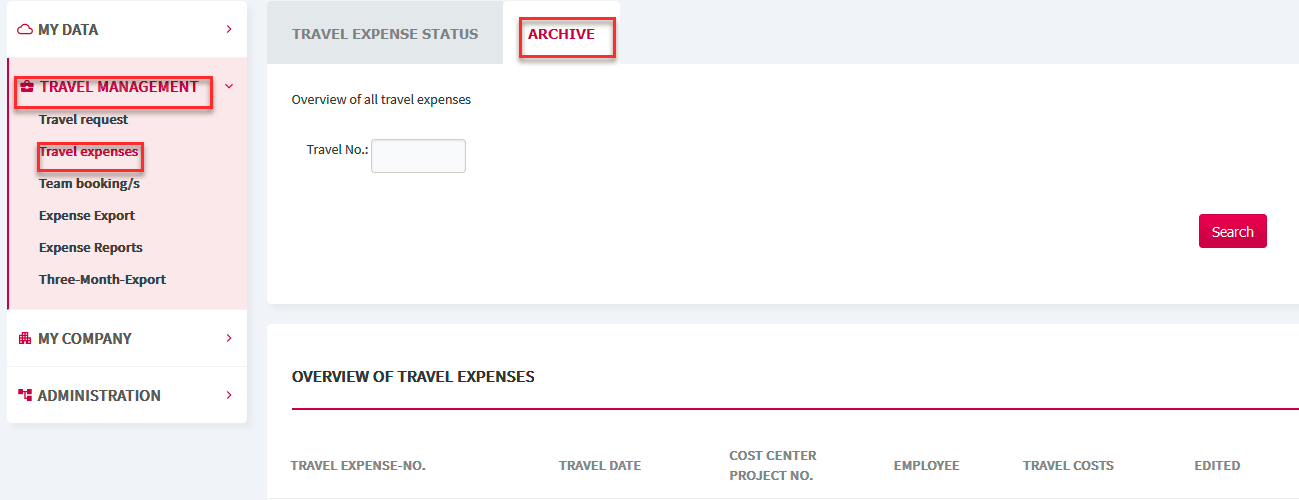Click the cloud icon beside My Data
The height and width of the screenshot is (500, 1299).
coord(25,30)
